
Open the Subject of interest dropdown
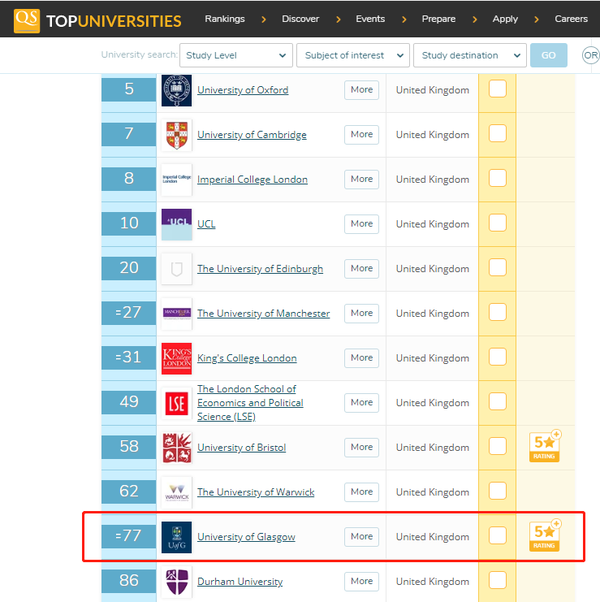pyautogui.click(x=353, y=55)
